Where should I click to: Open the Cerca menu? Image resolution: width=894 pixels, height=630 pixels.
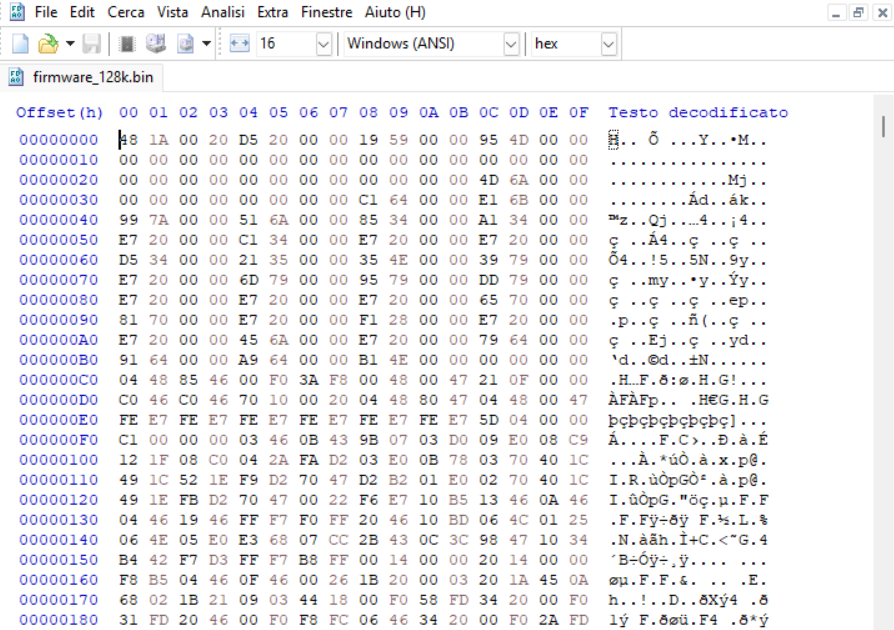coord(126,13)
